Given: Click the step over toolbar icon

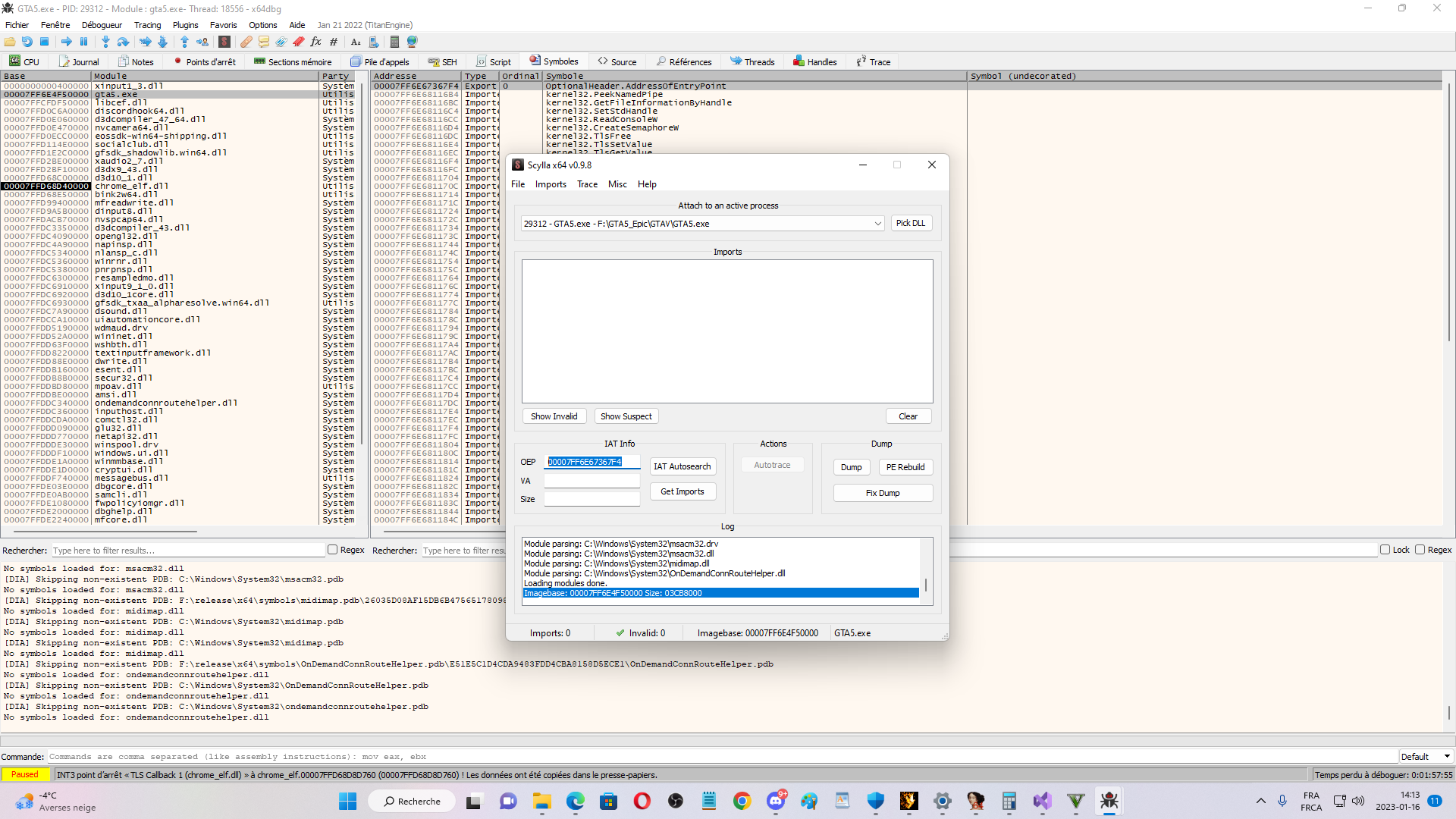Looking at the screenshot, I should 123,42.
